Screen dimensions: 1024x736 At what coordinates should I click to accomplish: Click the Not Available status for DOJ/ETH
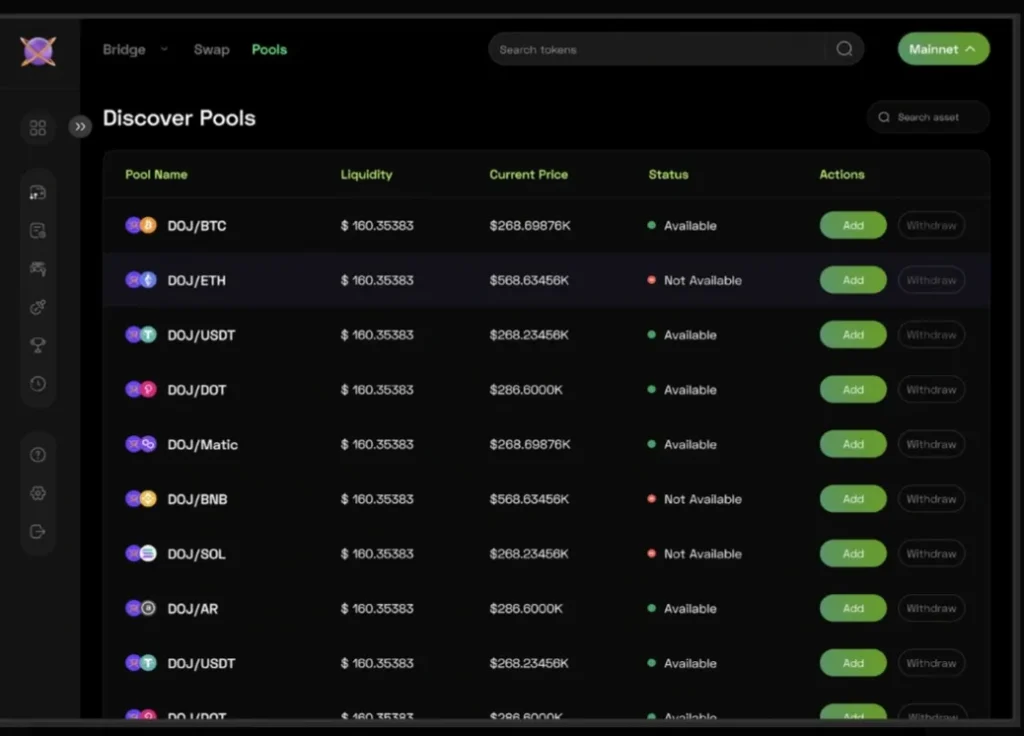point(694,280)
